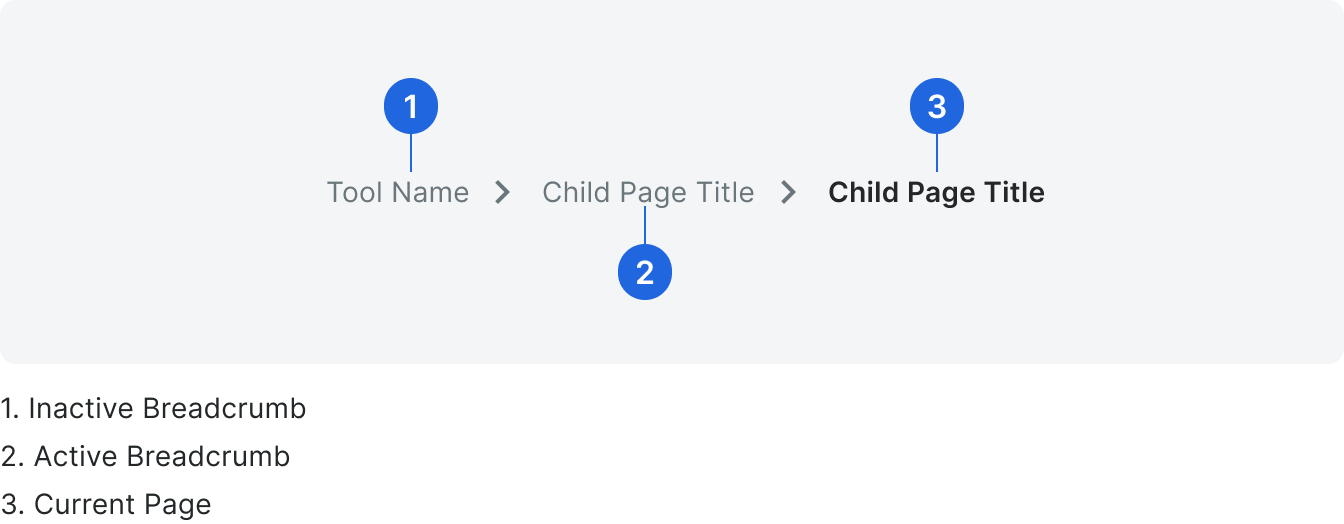Open the grey Child Page Title breadcrumb
This screenshot has width=1344, height=524.
(648, 192)
